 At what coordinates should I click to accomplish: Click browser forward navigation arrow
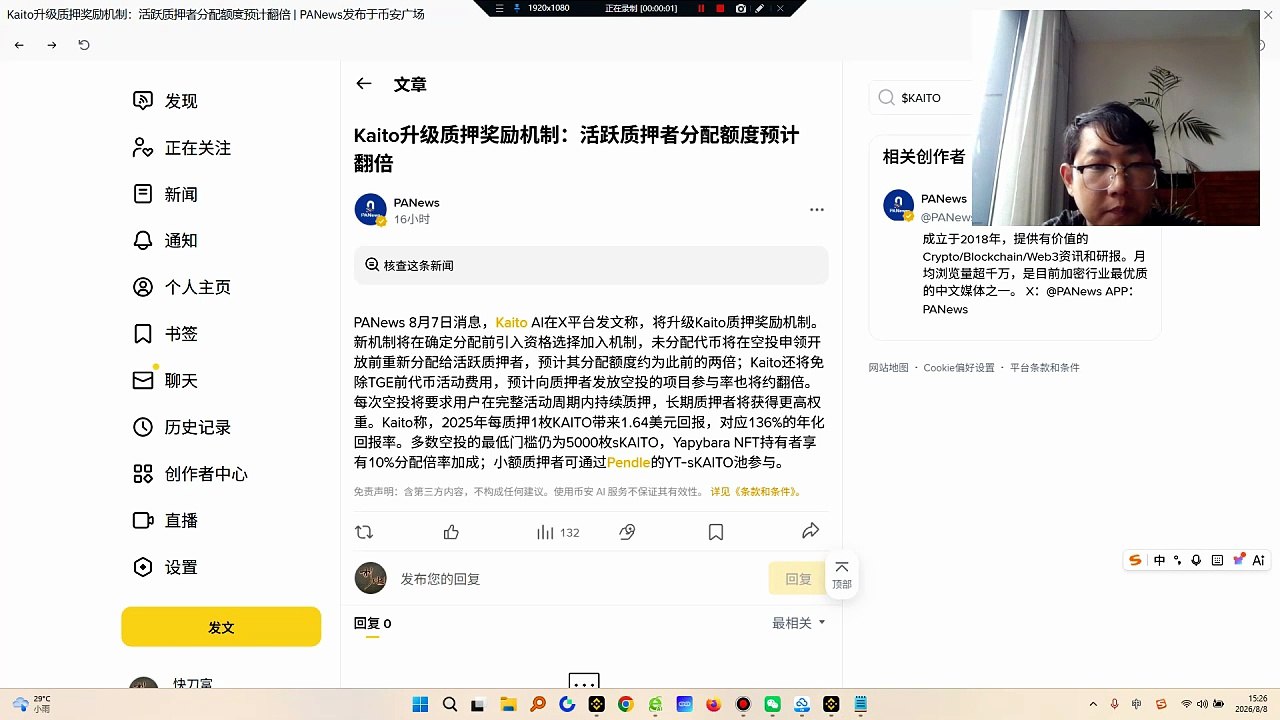(x=52, y=45)
